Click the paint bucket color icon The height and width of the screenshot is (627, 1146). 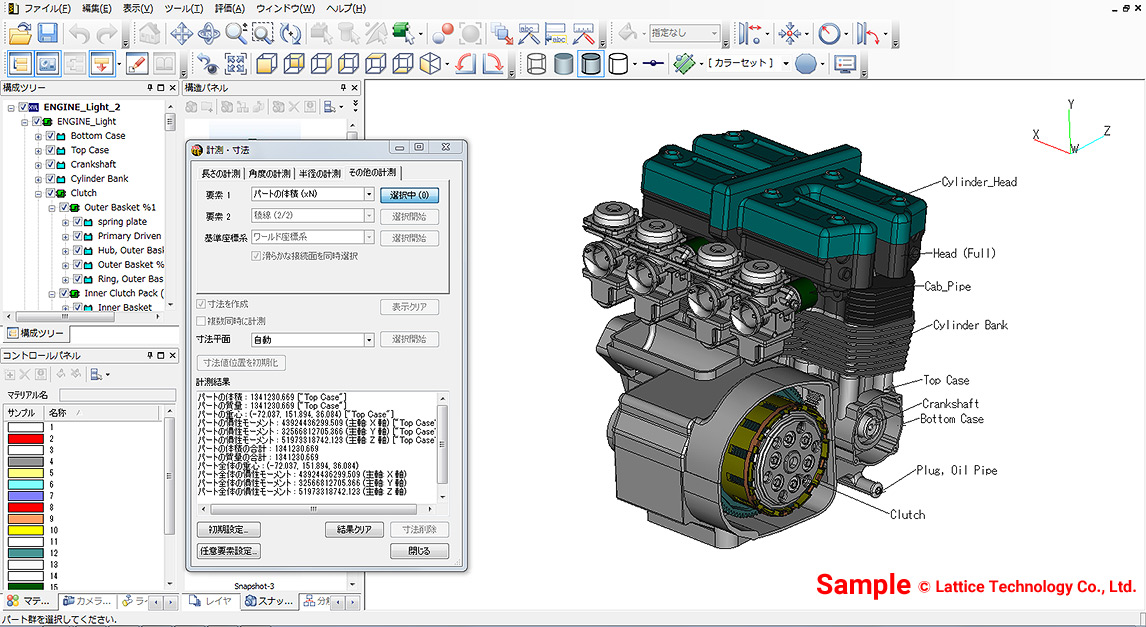point(627,33)
